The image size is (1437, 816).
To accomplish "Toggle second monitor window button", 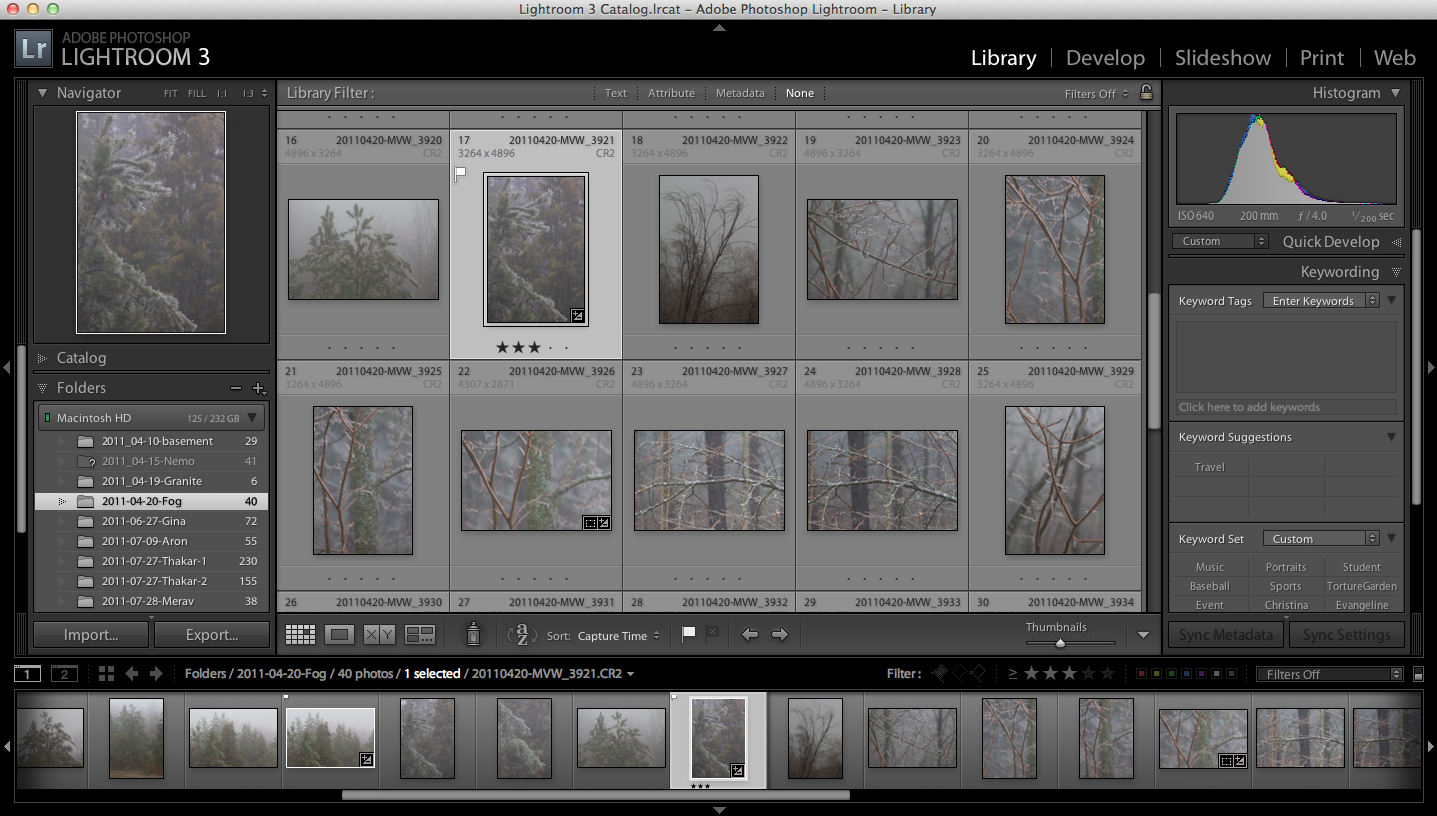I will [64, 674].
